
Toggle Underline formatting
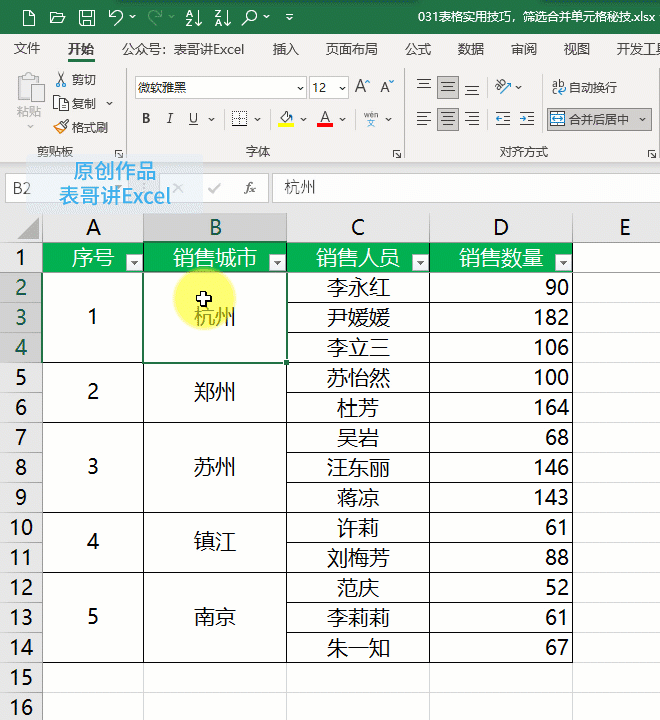pos(193,119)
